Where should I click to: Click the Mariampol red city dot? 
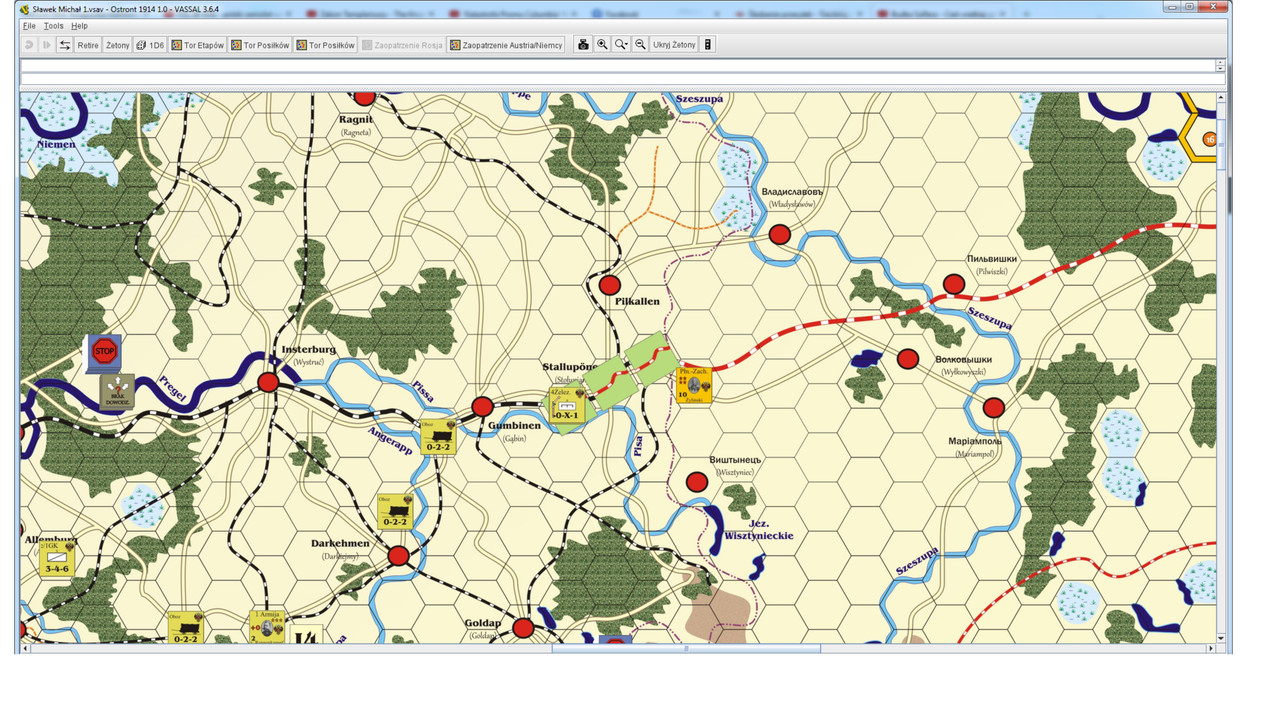[x=993, y=408]
